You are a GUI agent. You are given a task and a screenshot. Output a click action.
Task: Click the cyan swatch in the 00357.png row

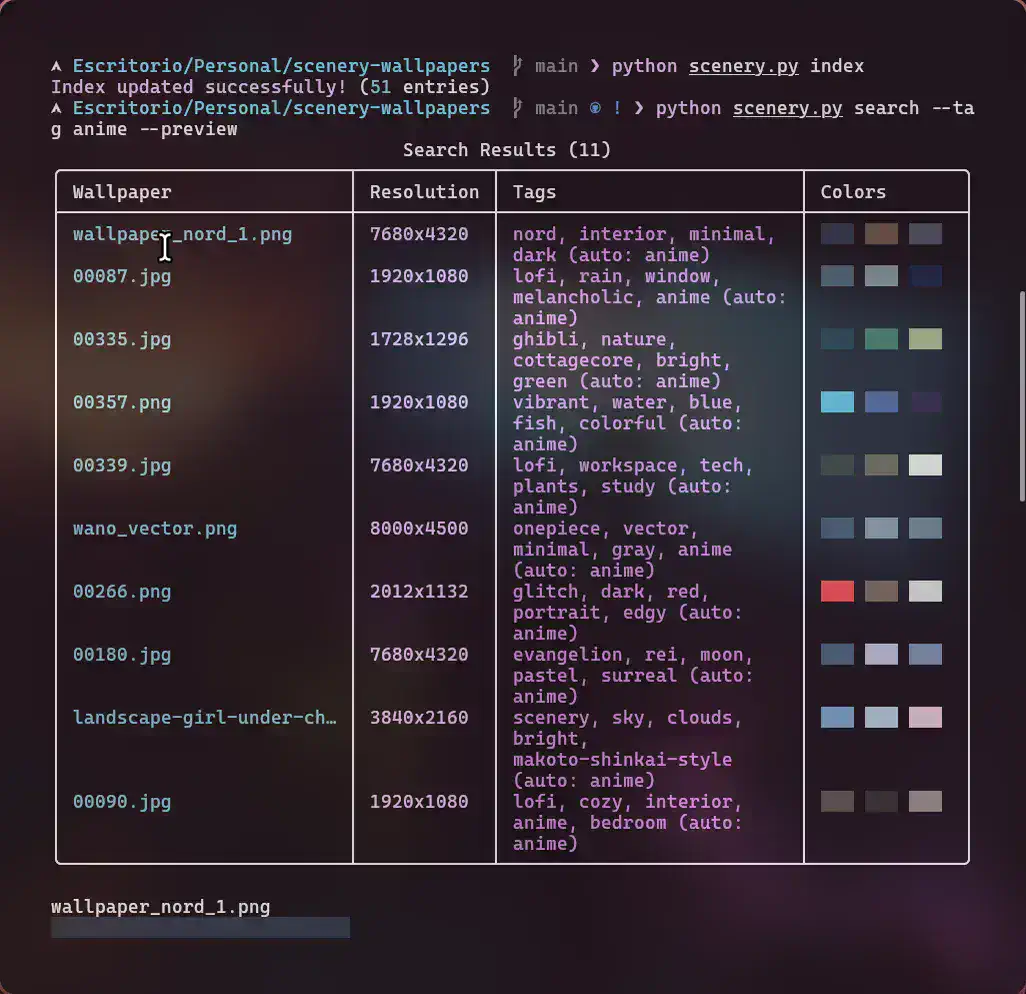point(837,402)
